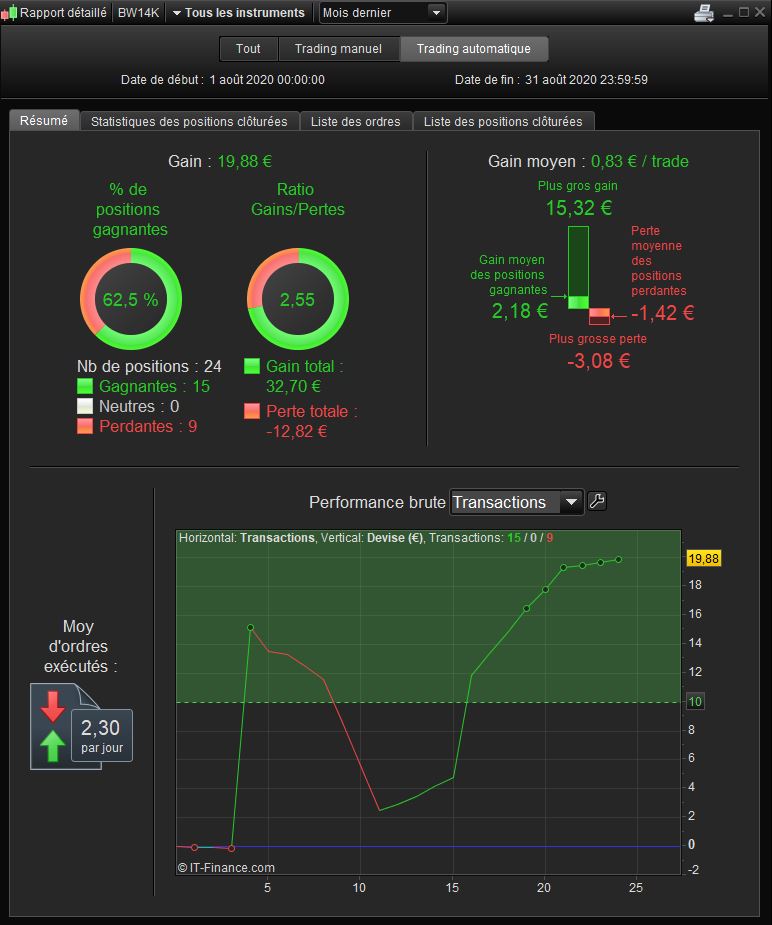Screen dimensions: 772x925
Task: Open the Transactions performance dropdown
Action: [x=517, y=502]
